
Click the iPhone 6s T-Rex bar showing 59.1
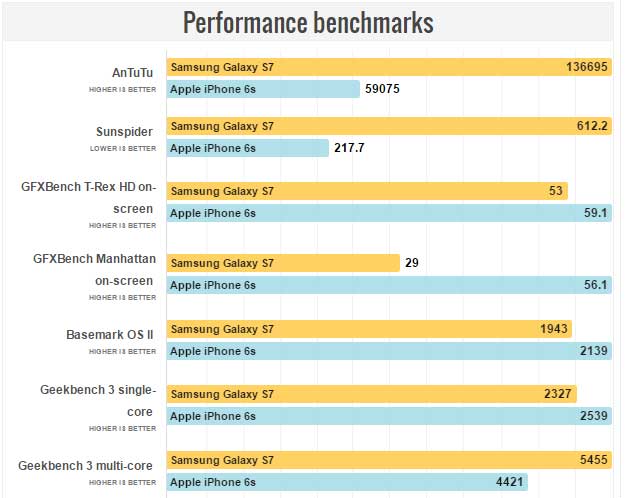(389, 213)
